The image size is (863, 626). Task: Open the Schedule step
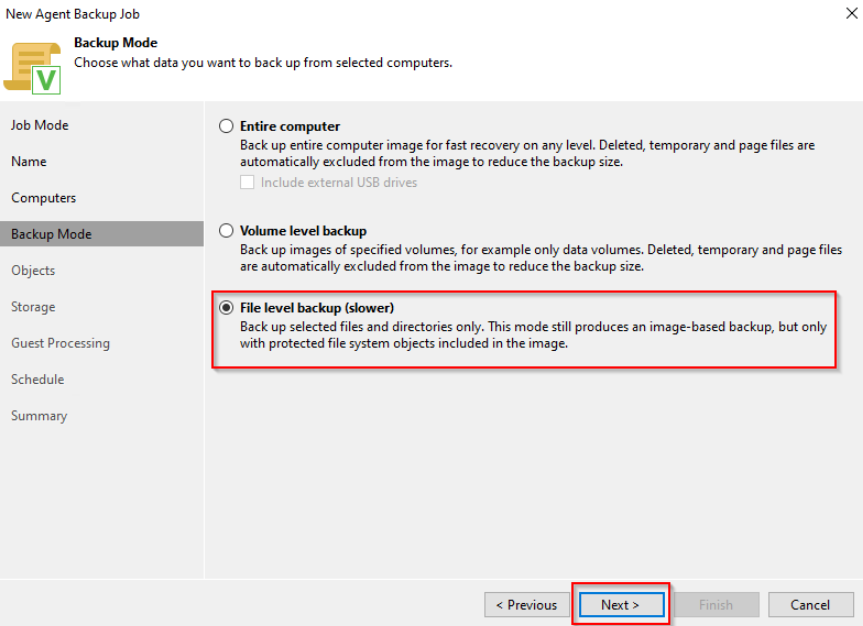37,380
